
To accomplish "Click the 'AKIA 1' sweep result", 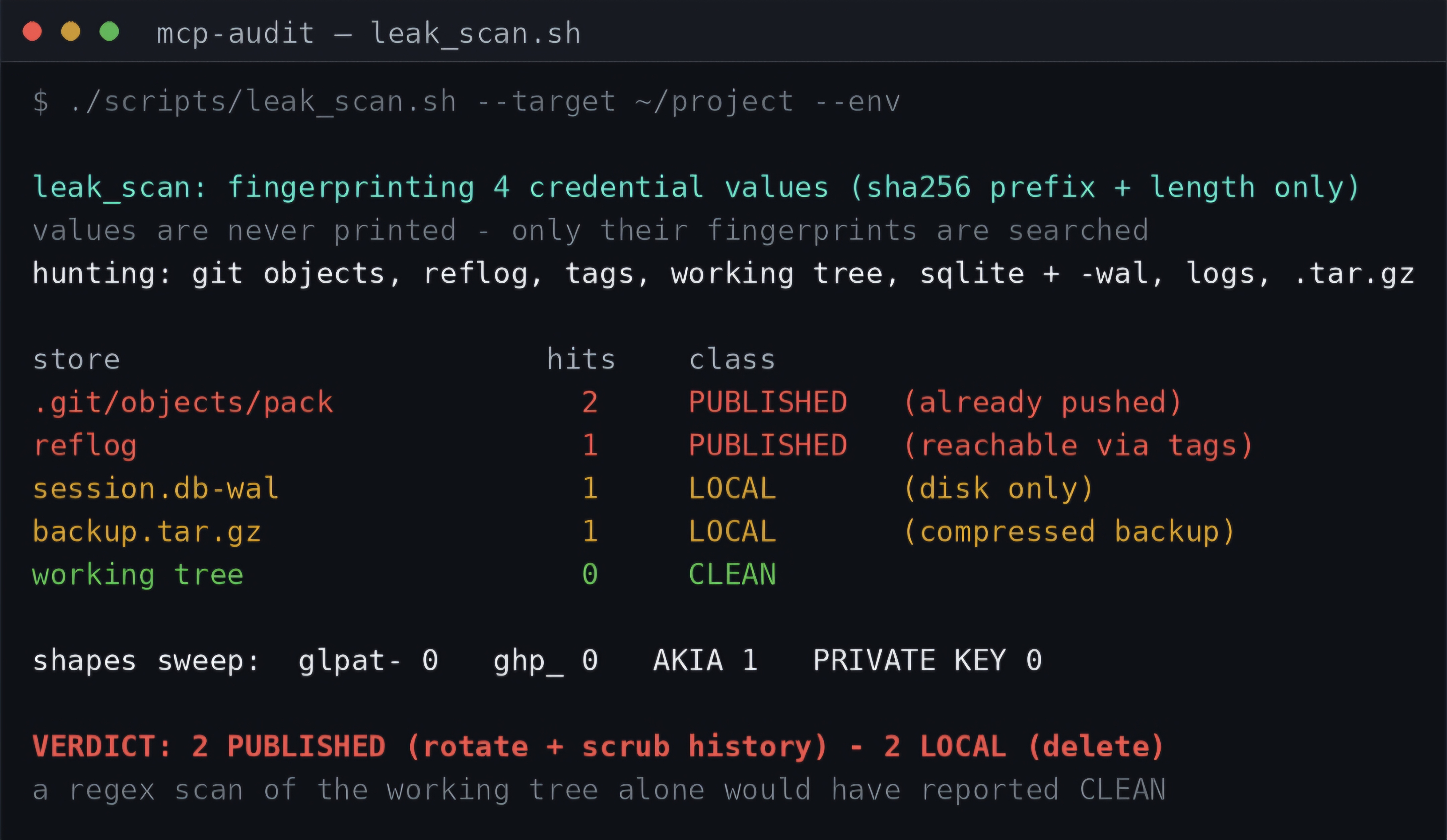I will pyautogui.click(x=705, y=661).
